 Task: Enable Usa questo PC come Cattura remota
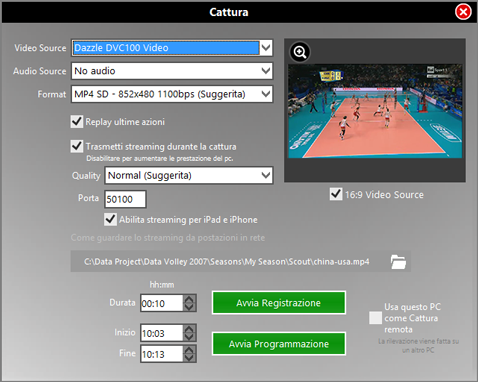point(375,318)
